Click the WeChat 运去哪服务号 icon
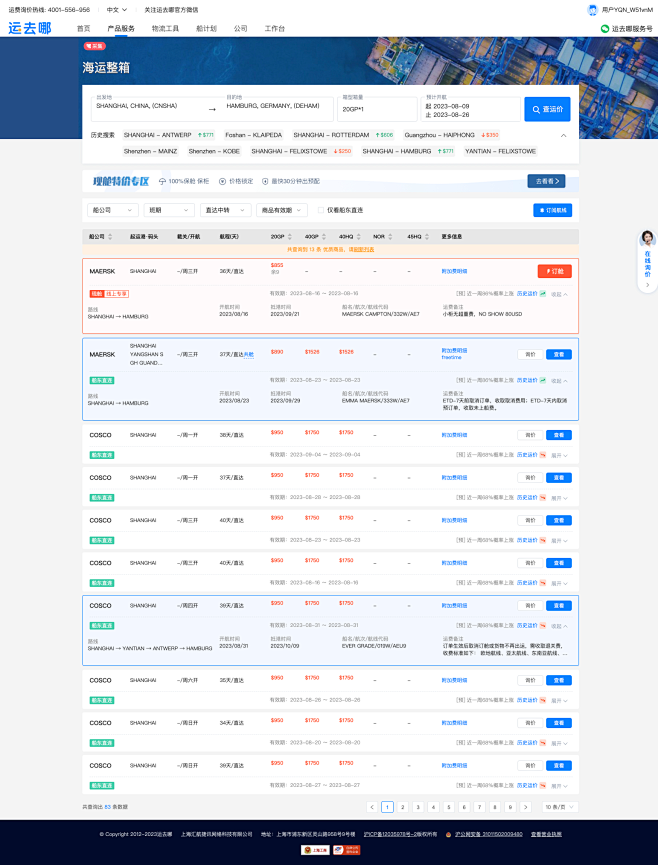Image resolution: width=658 pixels, height=865 pixels. [x=605, y=29]
